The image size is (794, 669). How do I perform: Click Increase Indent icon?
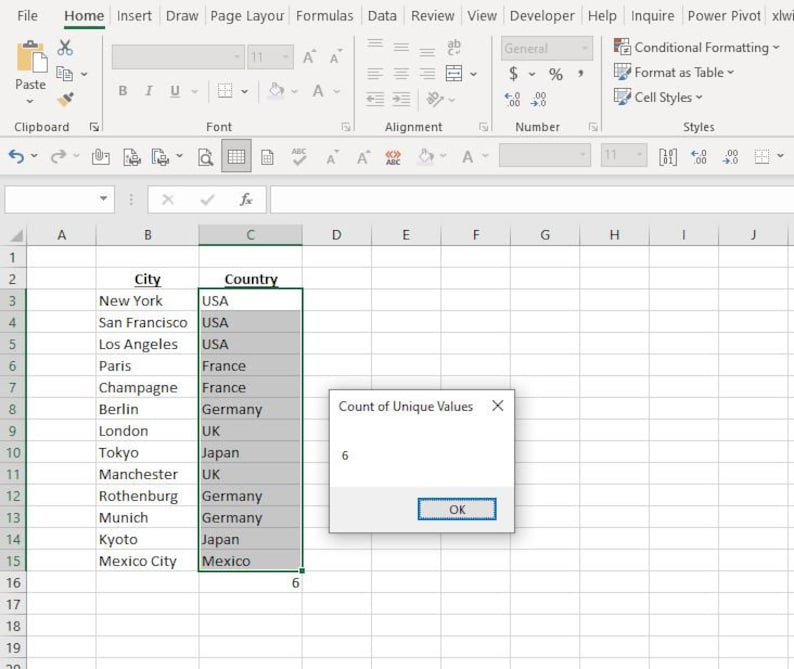401,99
